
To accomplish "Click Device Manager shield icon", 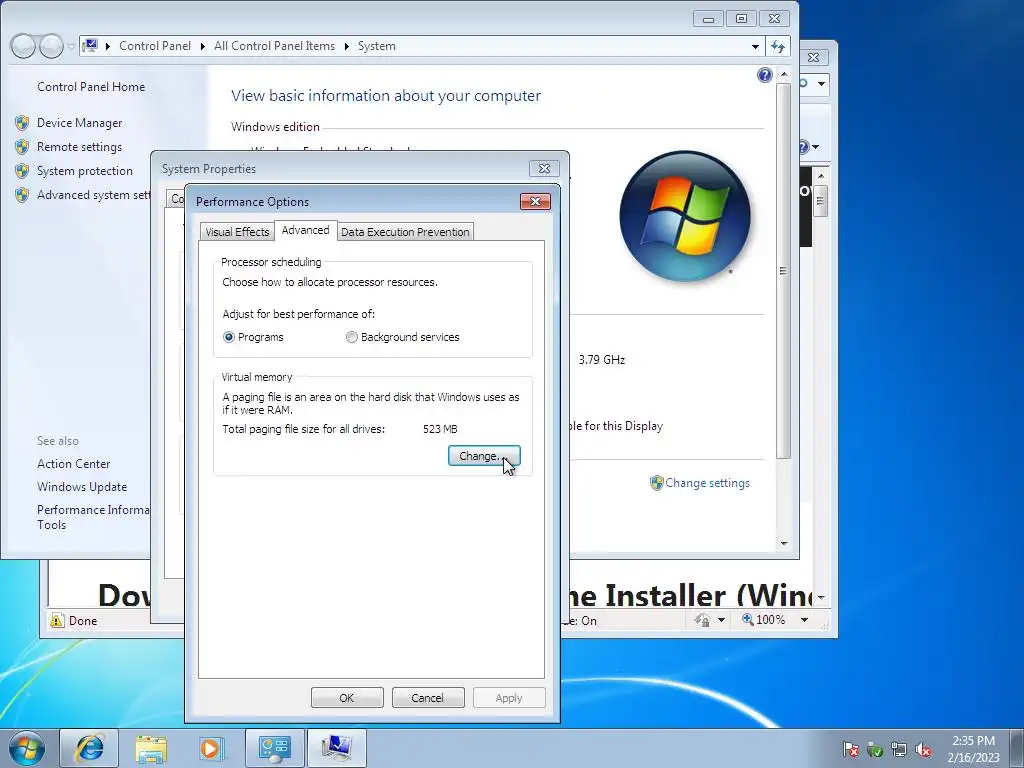I will 22,123.
